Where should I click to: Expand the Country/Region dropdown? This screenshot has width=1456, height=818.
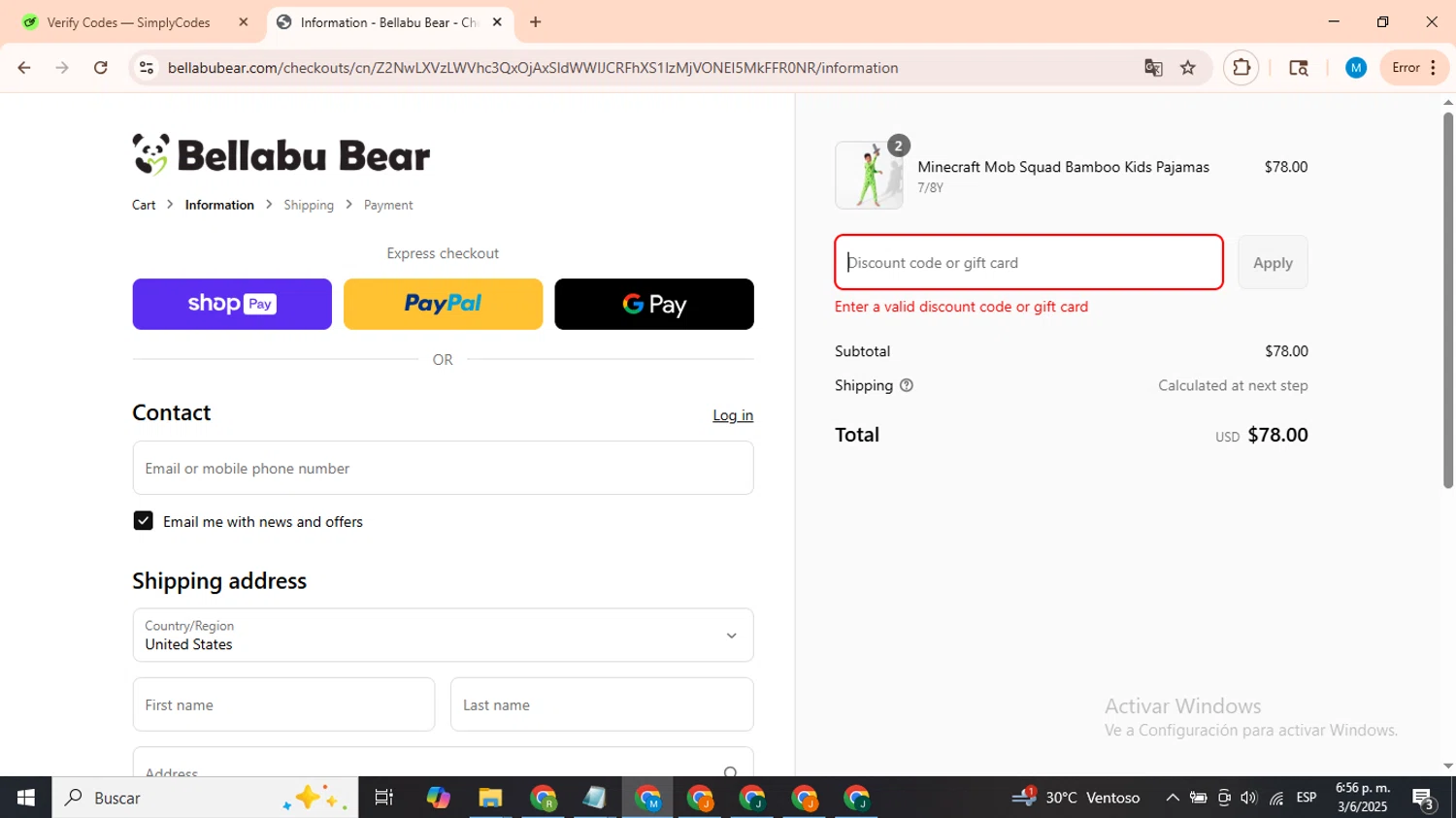coord(443,635)
